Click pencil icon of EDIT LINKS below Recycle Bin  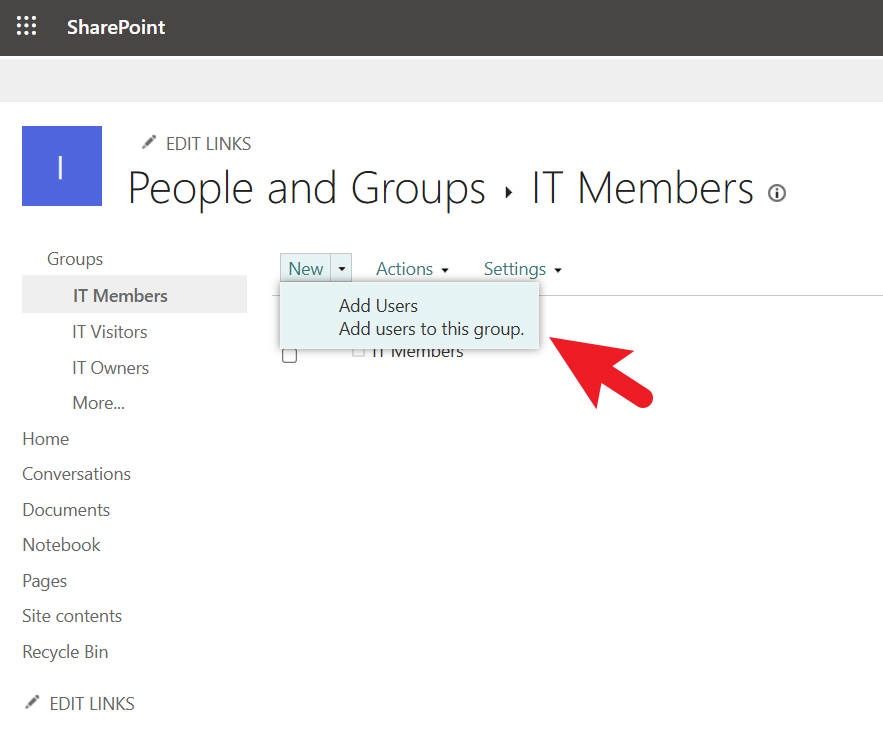click(x=33, y=703)
